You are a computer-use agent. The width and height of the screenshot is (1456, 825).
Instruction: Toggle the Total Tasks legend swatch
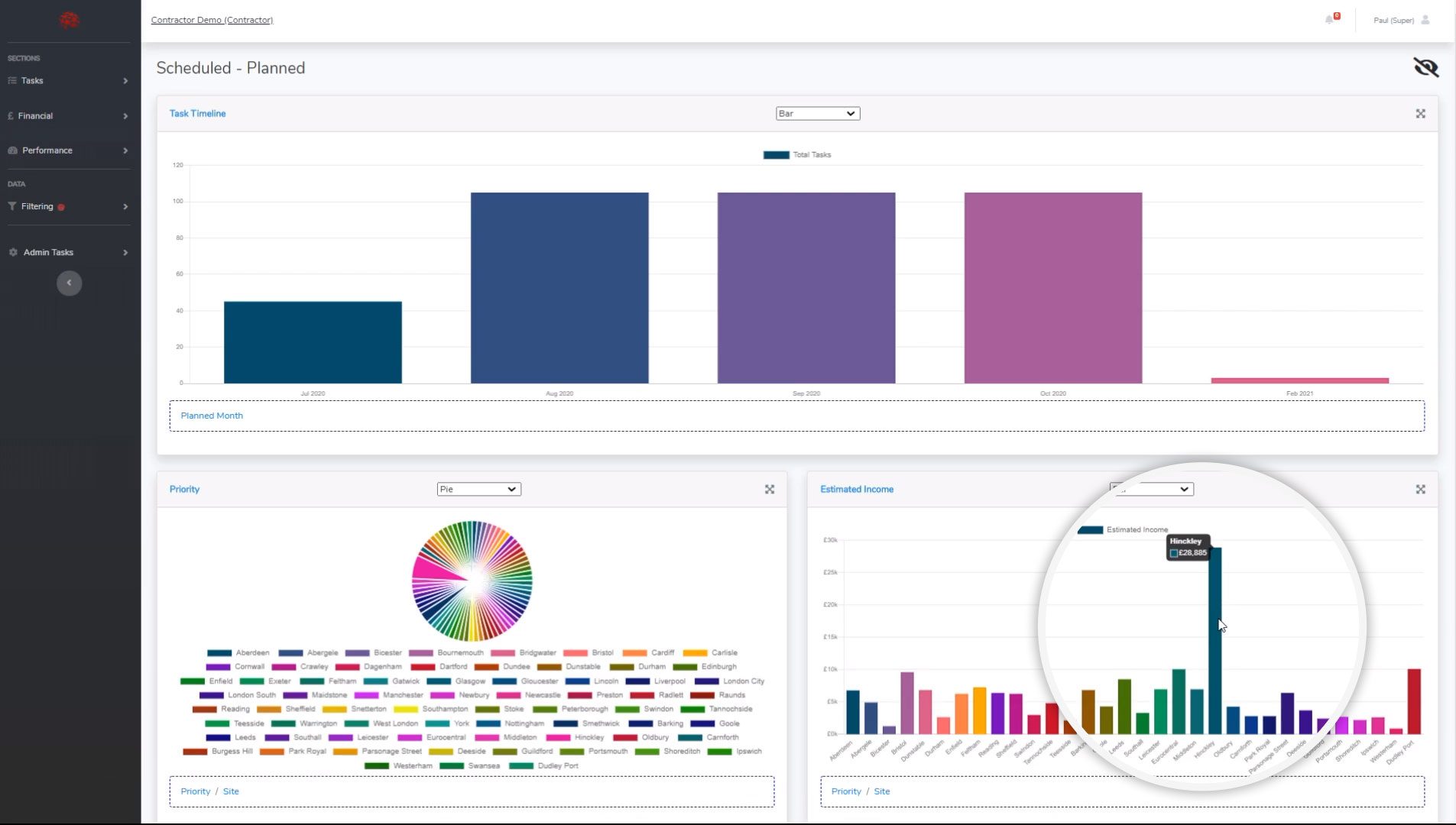(776, 155)
